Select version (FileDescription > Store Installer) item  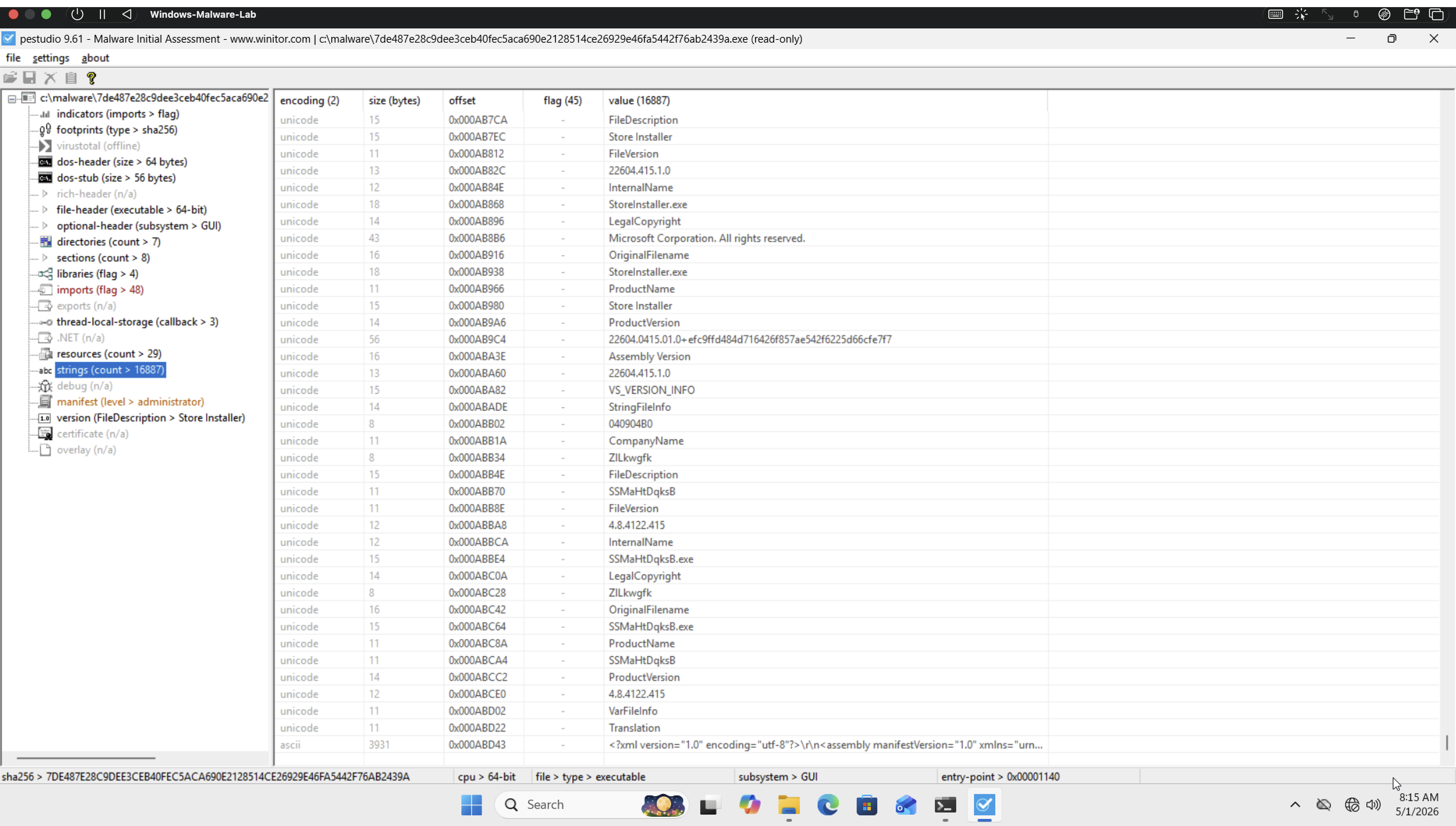coord(151,418)
